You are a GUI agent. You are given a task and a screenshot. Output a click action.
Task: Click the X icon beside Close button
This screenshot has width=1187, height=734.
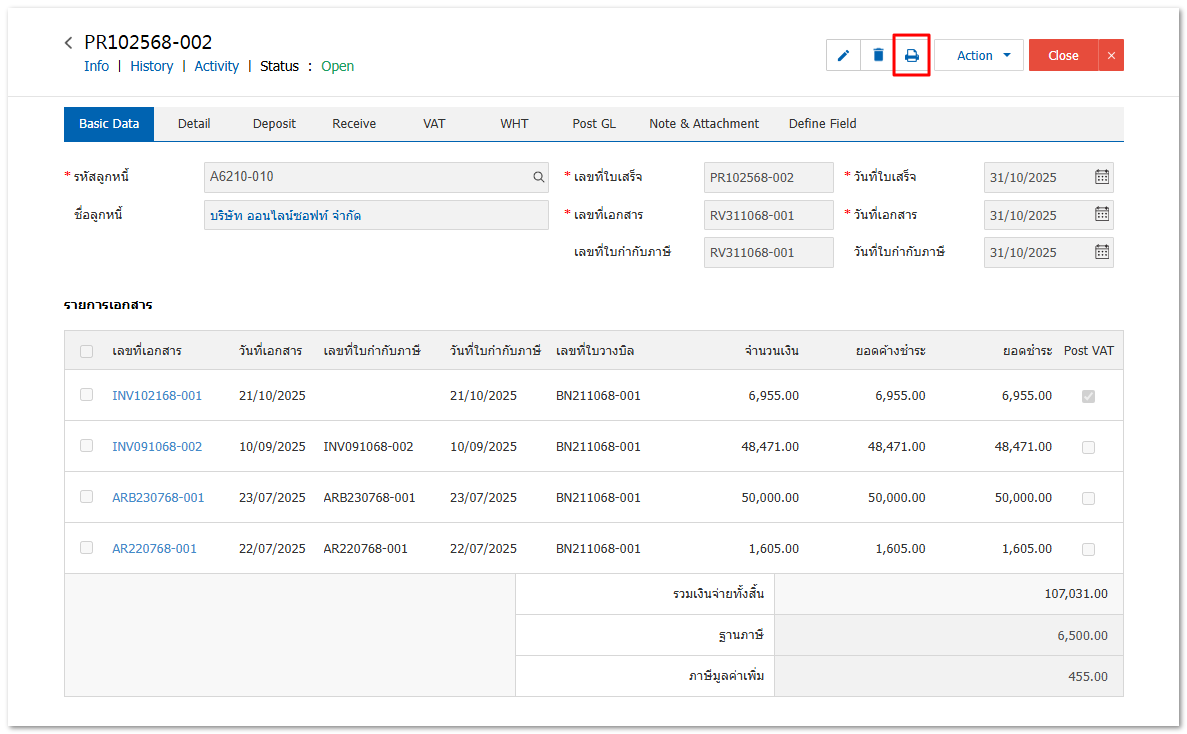pyautogui.click(x=1111, y=55)
